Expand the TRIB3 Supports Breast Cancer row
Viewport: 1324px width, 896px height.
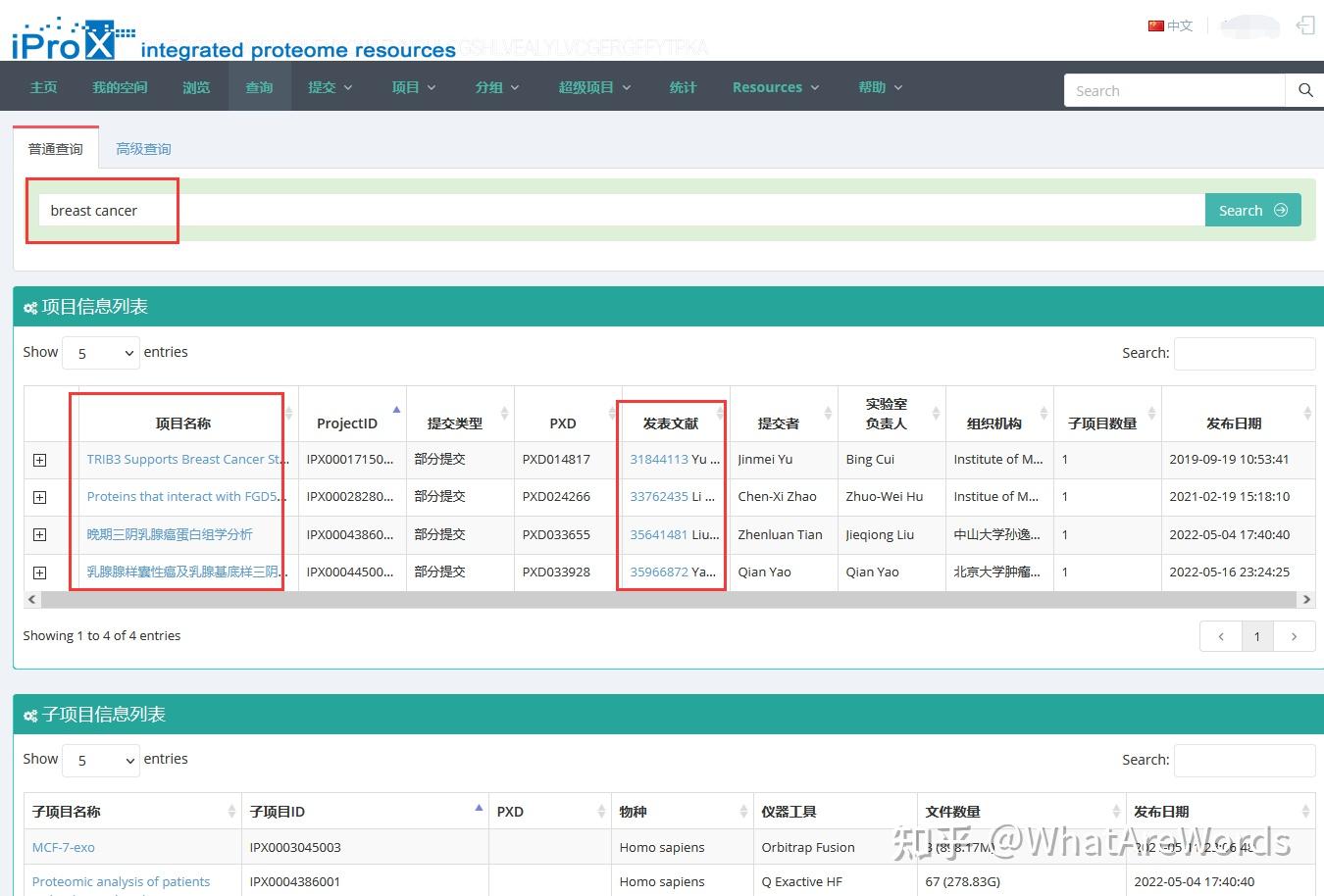coord(40,460)
